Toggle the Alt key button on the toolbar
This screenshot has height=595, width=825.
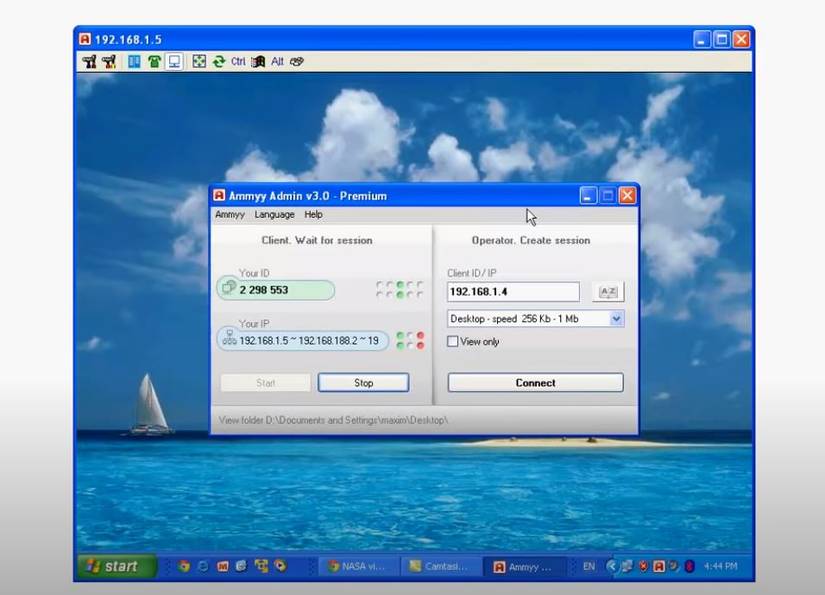(x=275, y=61)
